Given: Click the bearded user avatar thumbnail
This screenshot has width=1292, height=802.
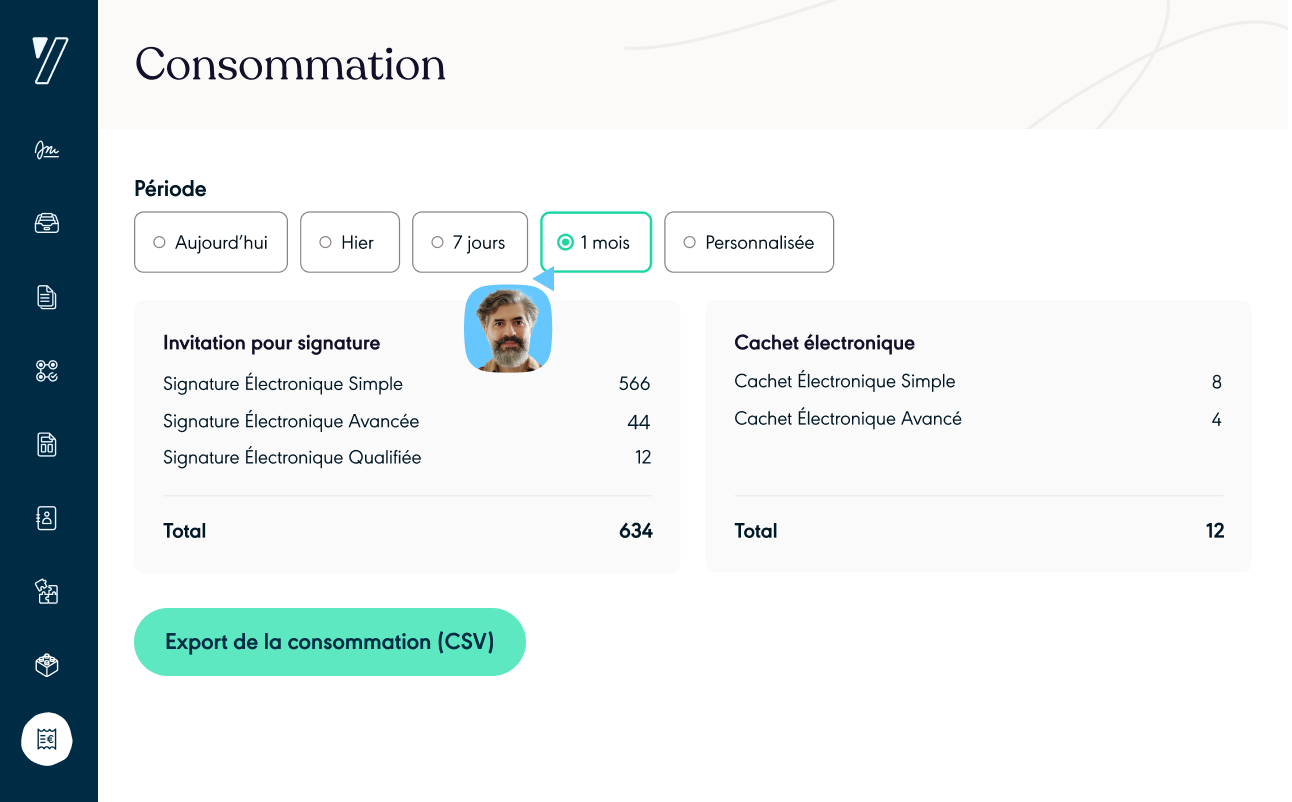Looking at the screenshot, I should point(508,329).
